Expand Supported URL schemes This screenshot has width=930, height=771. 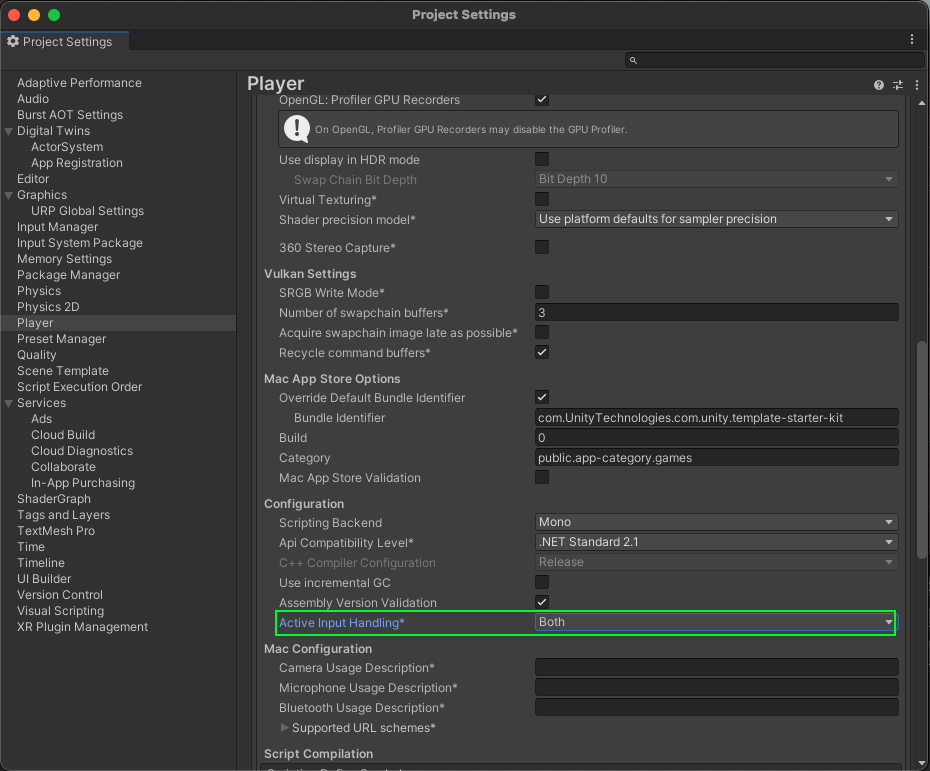tap(287, 728)
